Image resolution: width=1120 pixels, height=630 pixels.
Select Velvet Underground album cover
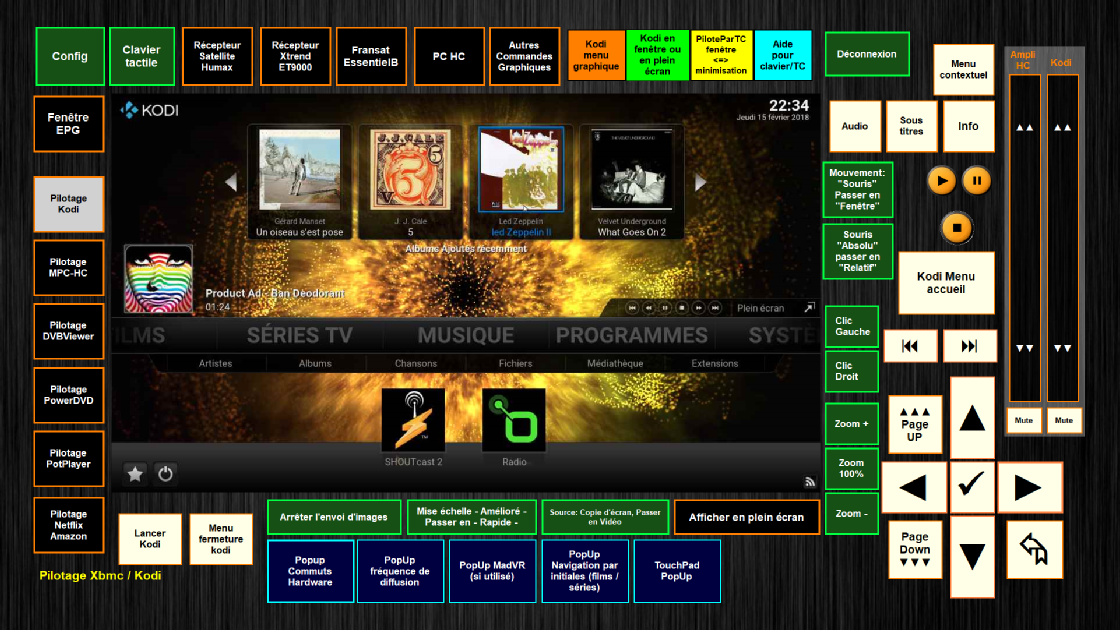pos(632,170)
